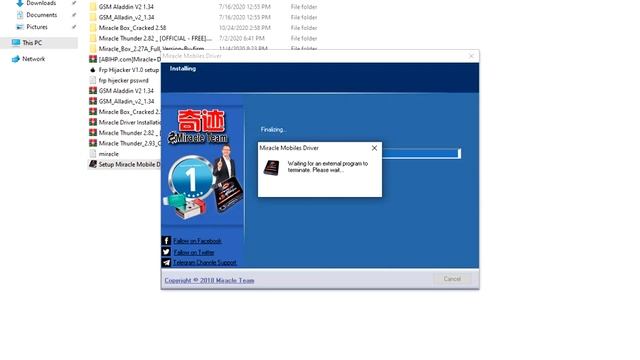Screen dimensions: 640x360
Task: Click the Network icon in sidebar
Action: pyautogui.click(x=16, y=59)
